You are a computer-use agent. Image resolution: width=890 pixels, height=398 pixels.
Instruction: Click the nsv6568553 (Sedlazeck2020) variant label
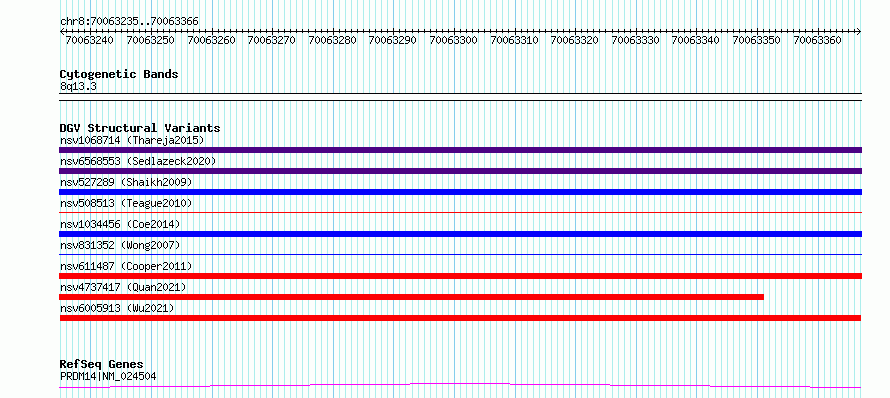coord(138,161)
